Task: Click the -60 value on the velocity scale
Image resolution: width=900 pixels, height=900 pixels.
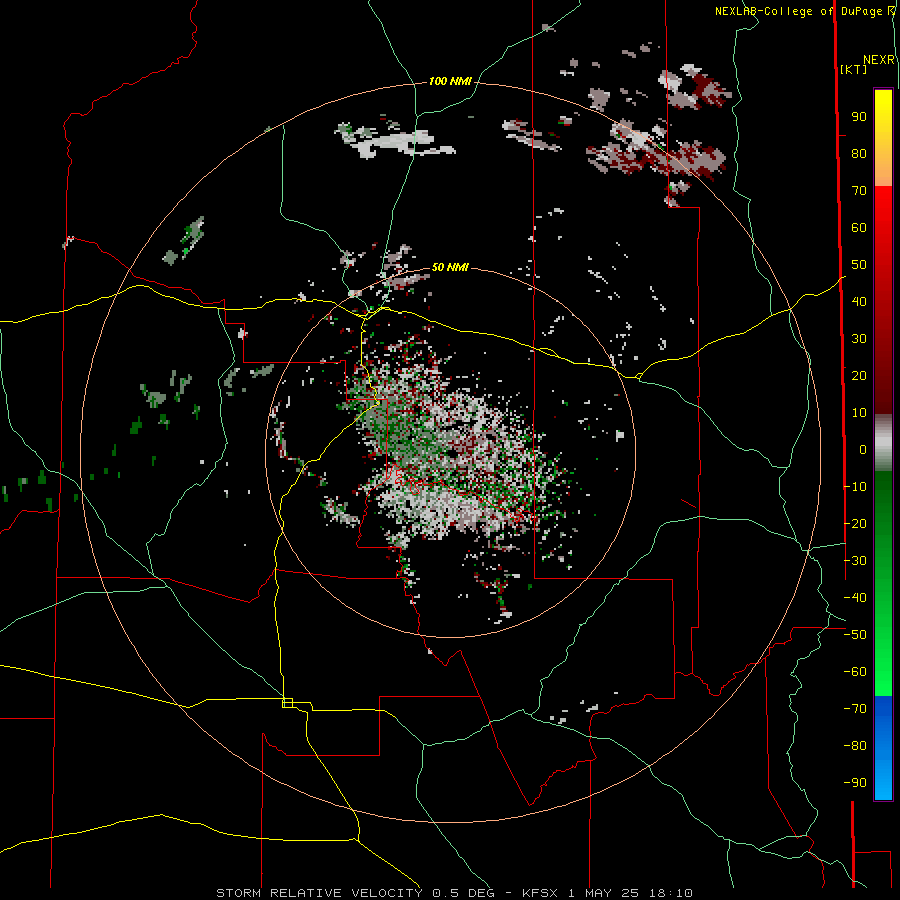Action: pyautogui.click(x=855, y=672)
